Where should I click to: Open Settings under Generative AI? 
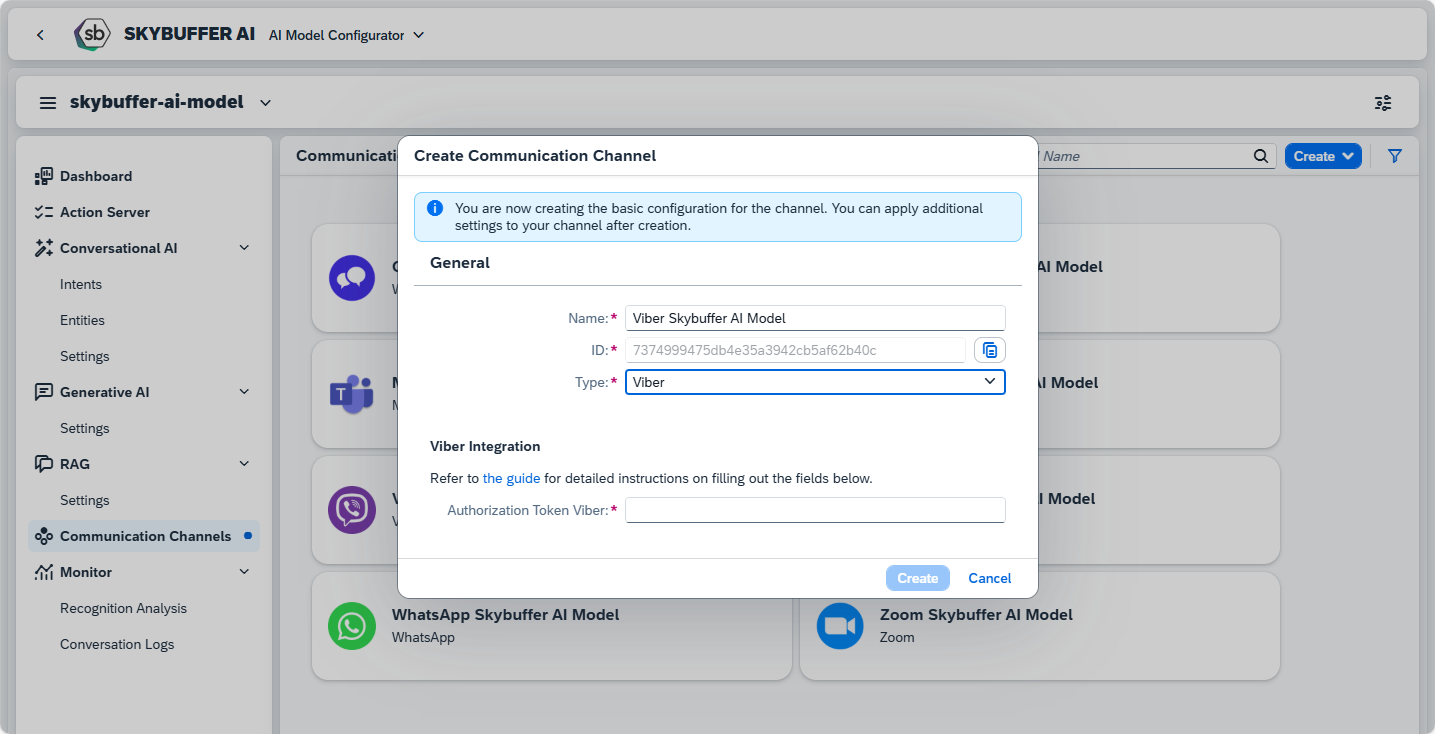tap(85, 428)
